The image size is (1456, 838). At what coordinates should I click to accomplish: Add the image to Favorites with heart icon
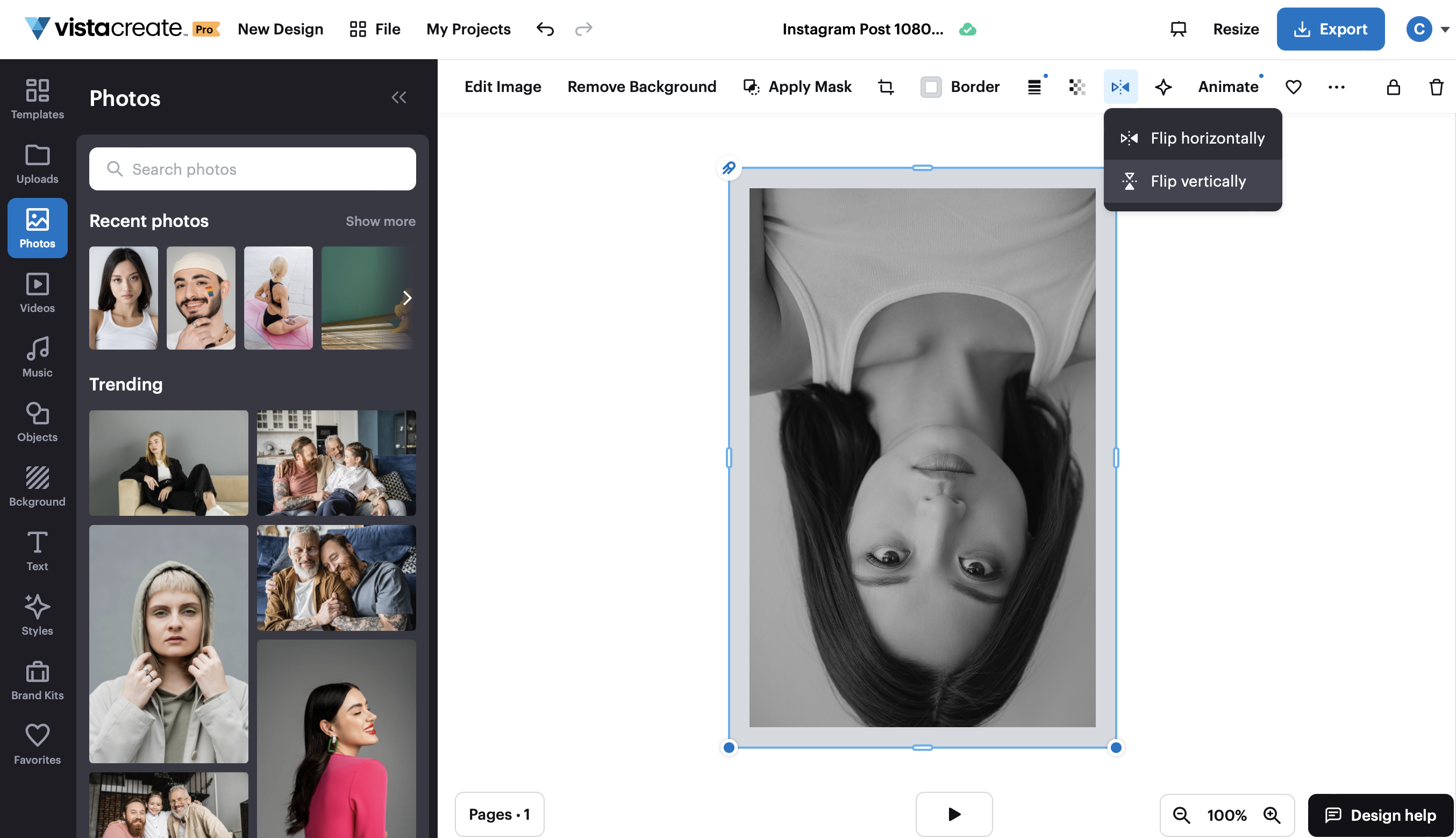click(x=1293, y=87)
